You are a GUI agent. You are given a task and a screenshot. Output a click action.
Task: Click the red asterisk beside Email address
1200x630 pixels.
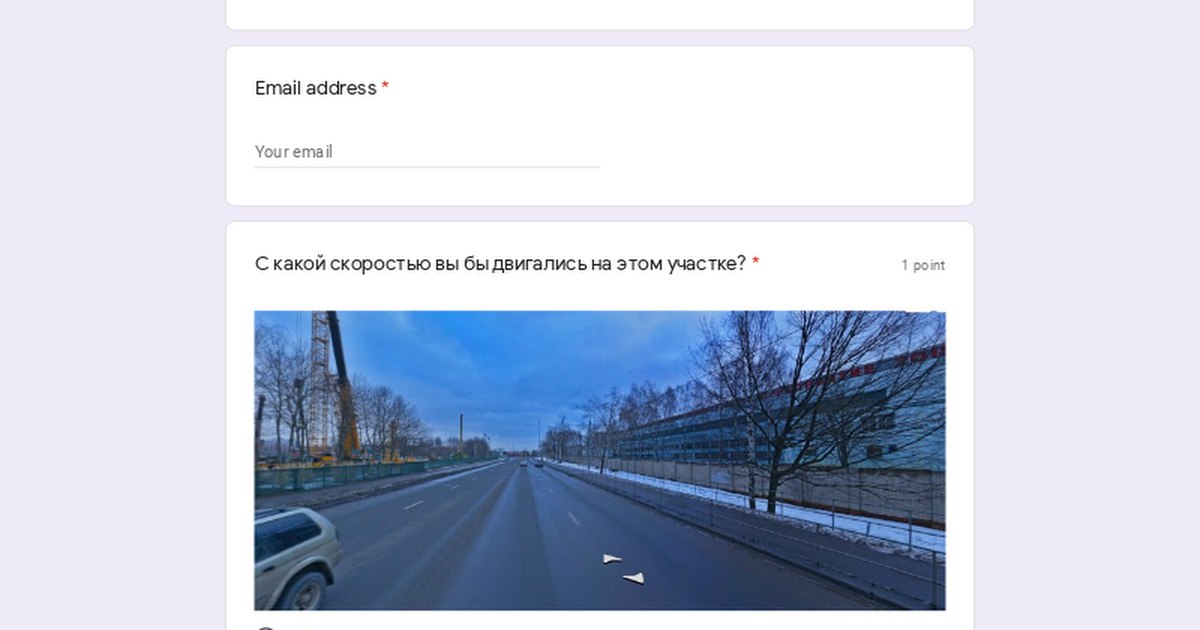click(x=385, y=87)
